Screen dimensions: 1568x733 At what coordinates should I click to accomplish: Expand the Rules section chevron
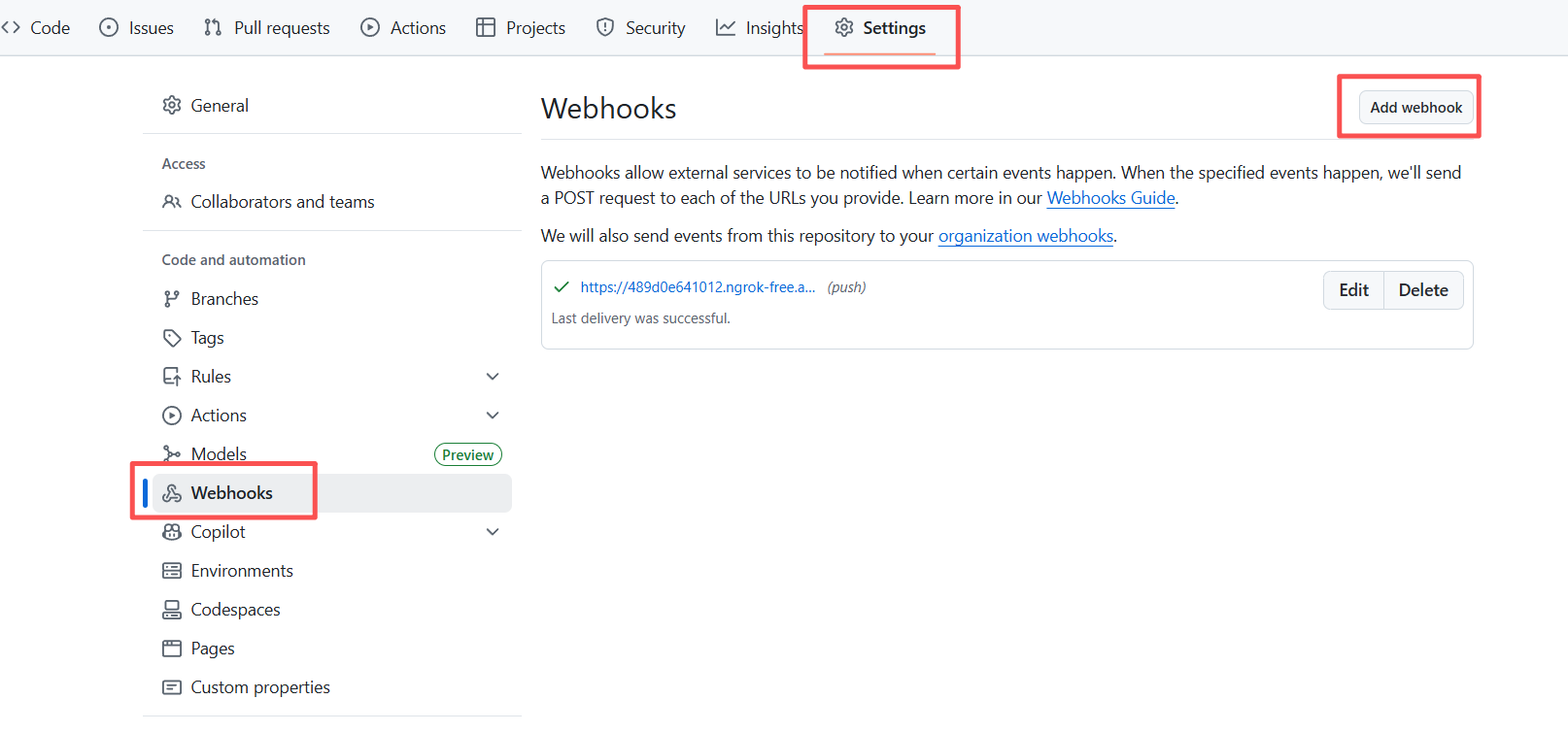(x=493, y=377)
